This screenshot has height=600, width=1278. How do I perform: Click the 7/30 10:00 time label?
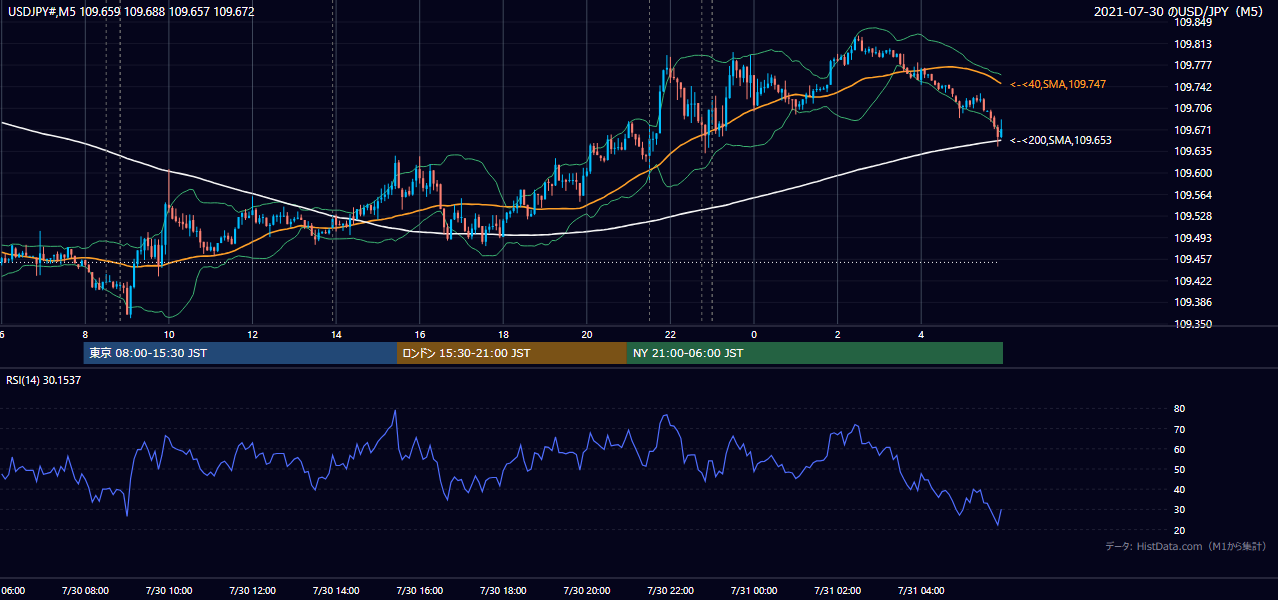point(168,591)
